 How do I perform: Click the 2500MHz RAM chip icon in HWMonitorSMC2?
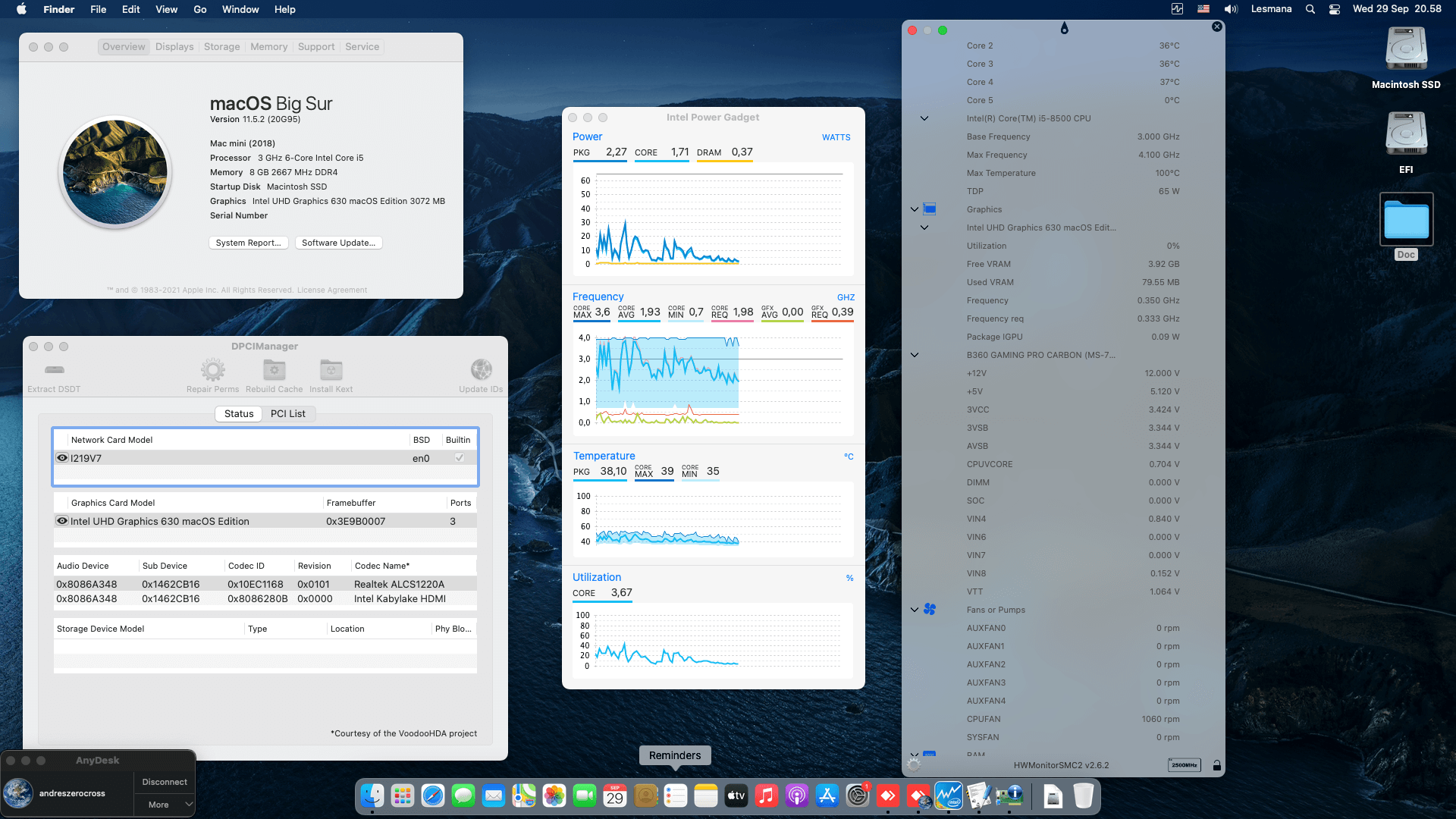point(1184,765)
